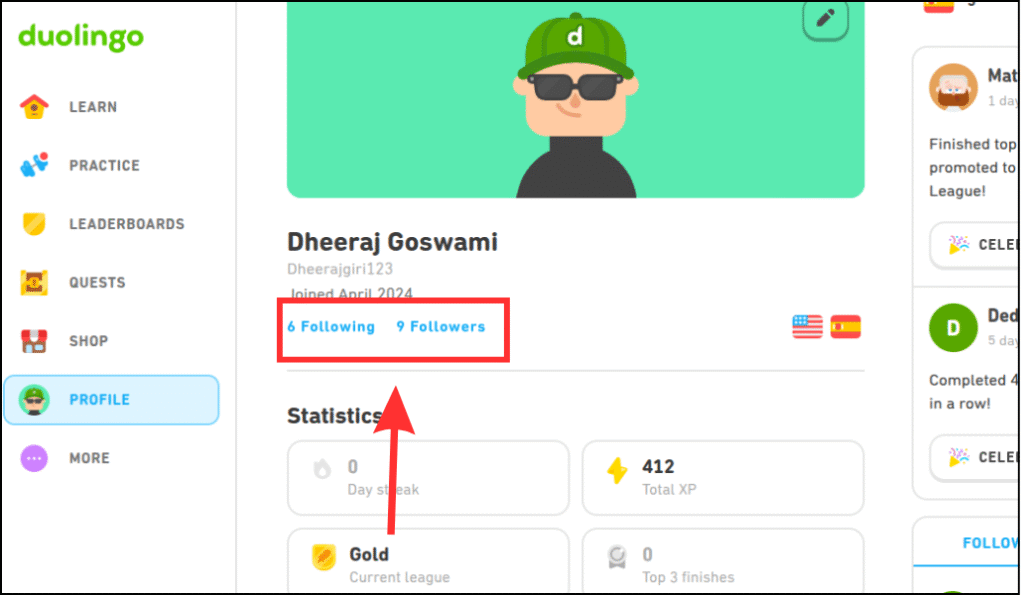Screen dimensions: 1024x595
Task: Click the Duolingo logo
Action: tap(80, 37)
